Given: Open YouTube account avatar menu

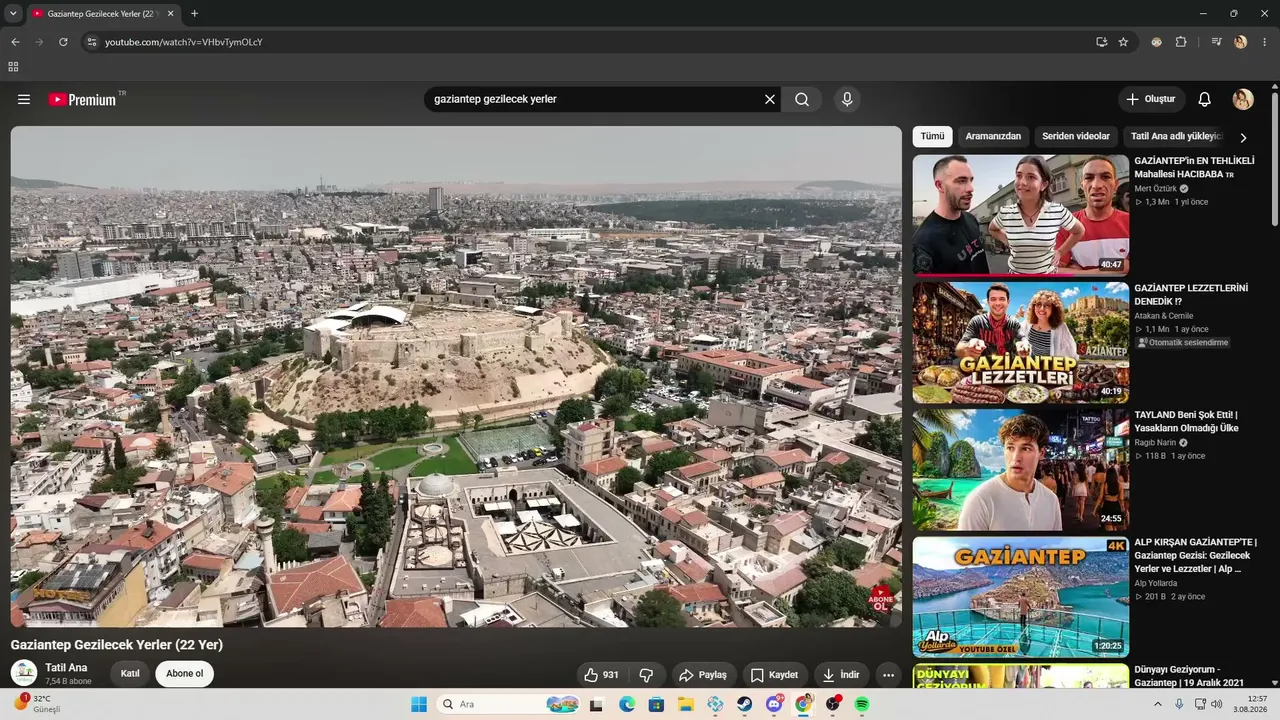Looking at the screenshot, I should (x=1243, y=99).
